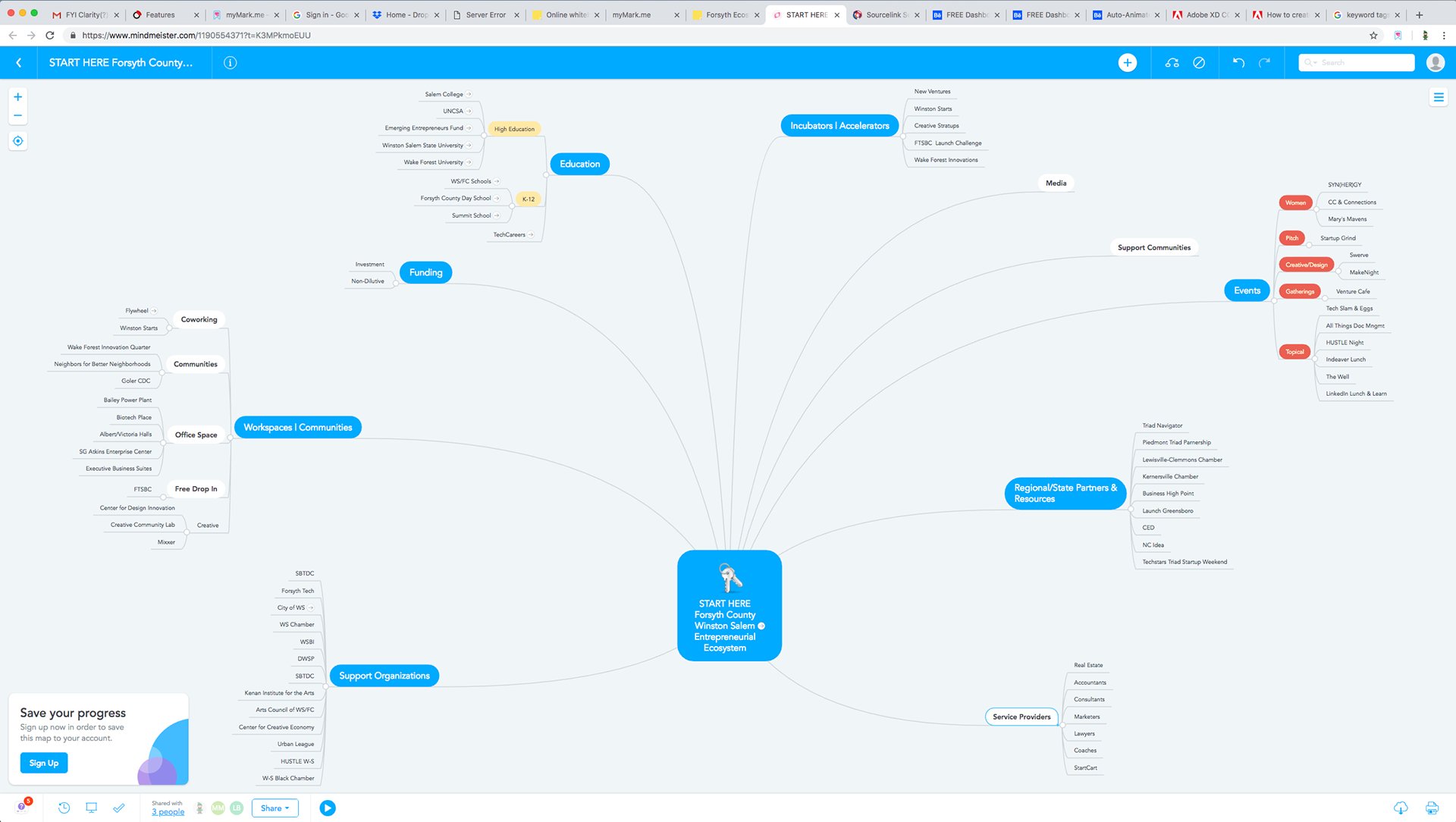Open the search options dropdown arrow
This screenshot has height=822, width=1456.
pyautogui.click(x=1310, y=63)
